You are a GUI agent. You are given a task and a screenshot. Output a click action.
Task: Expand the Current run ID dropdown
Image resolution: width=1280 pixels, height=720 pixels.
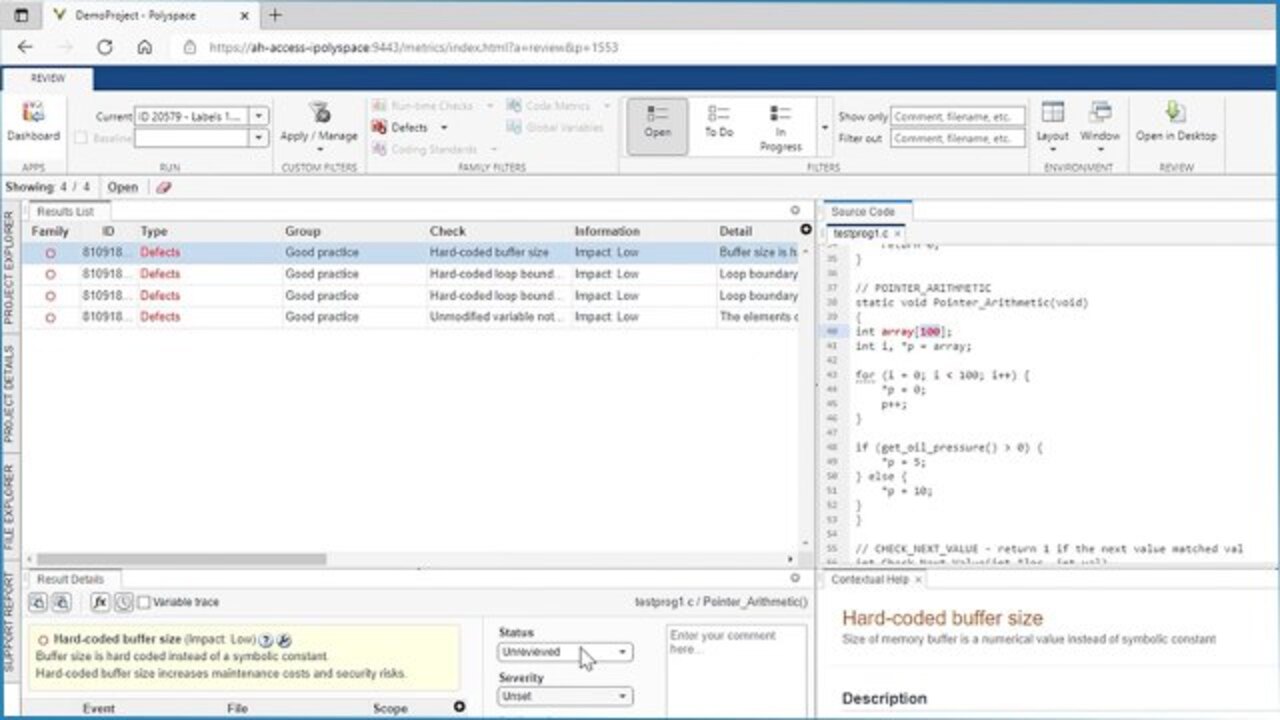259,116
